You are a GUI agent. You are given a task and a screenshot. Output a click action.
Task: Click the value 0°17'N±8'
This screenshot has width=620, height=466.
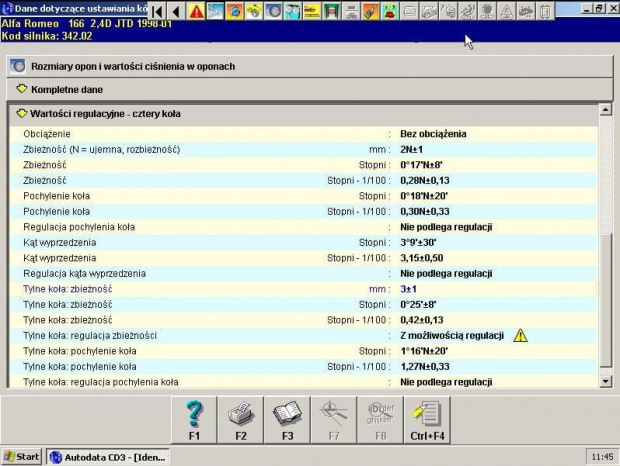422,165
